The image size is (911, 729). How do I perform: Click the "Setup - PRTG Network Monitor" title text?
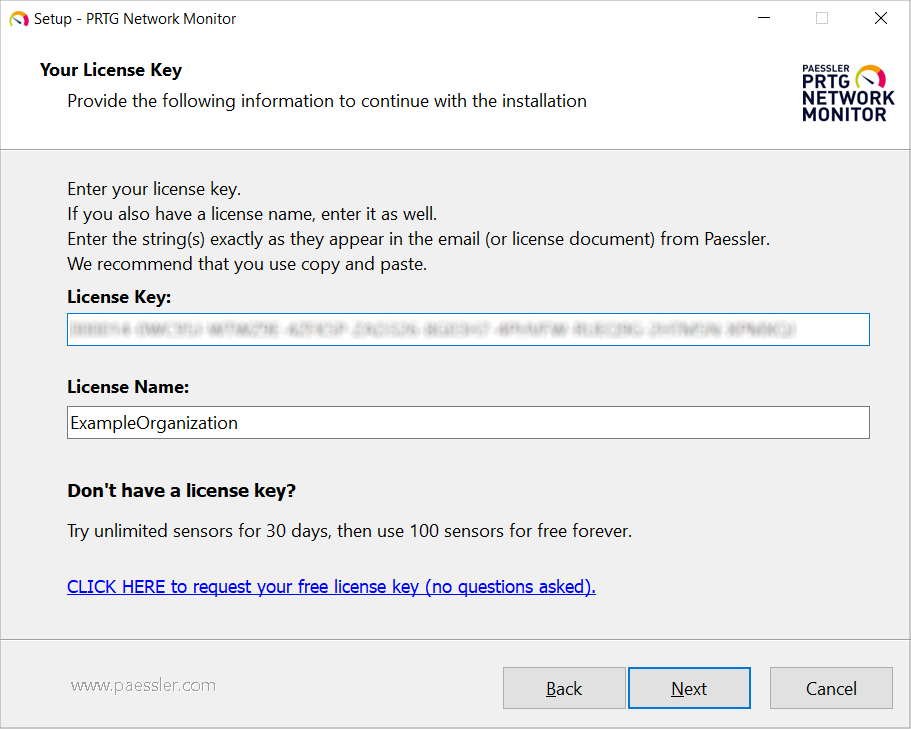[x=135, y=18]
